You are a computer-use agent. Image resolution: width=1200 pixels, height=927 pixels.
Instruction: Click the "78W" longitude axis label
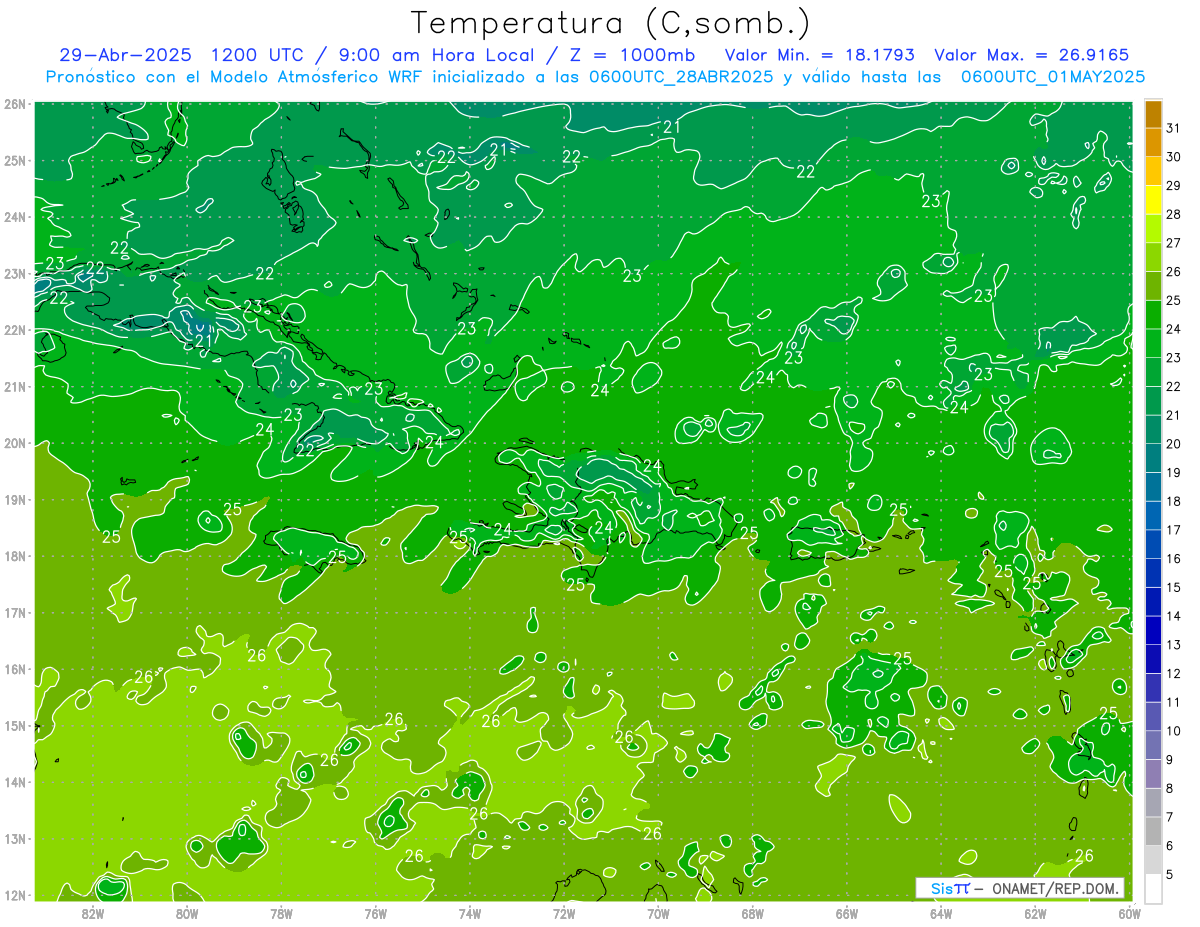pos(281,914)
